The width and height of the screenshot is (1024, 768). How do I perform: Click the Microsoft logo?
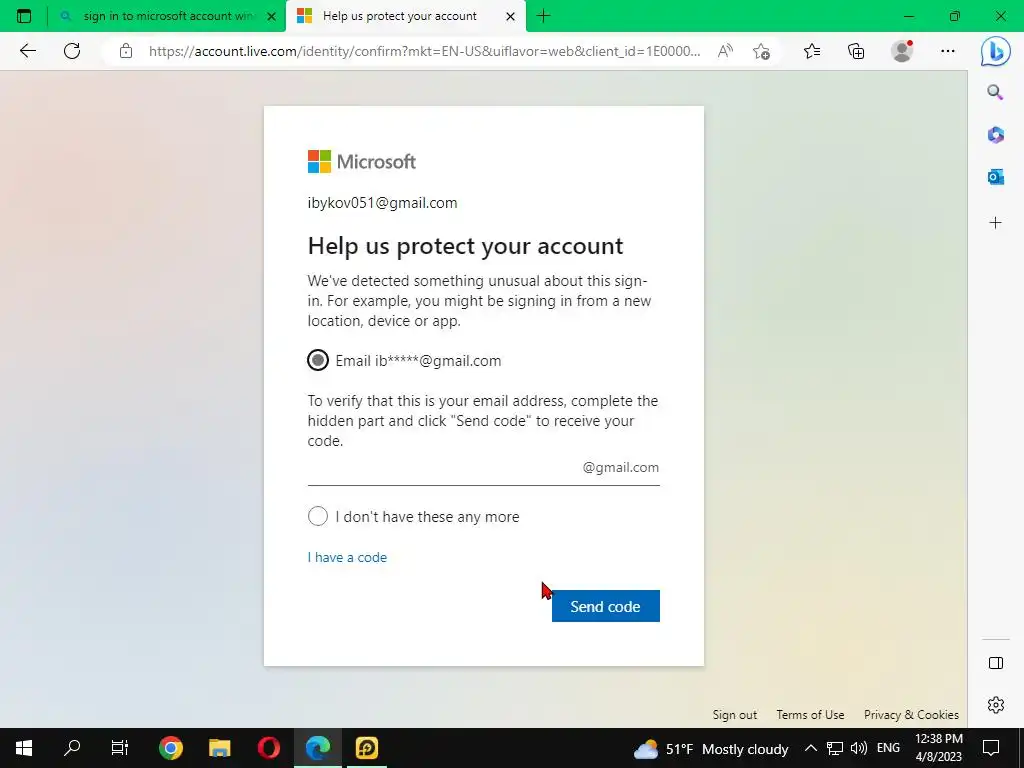362,161
